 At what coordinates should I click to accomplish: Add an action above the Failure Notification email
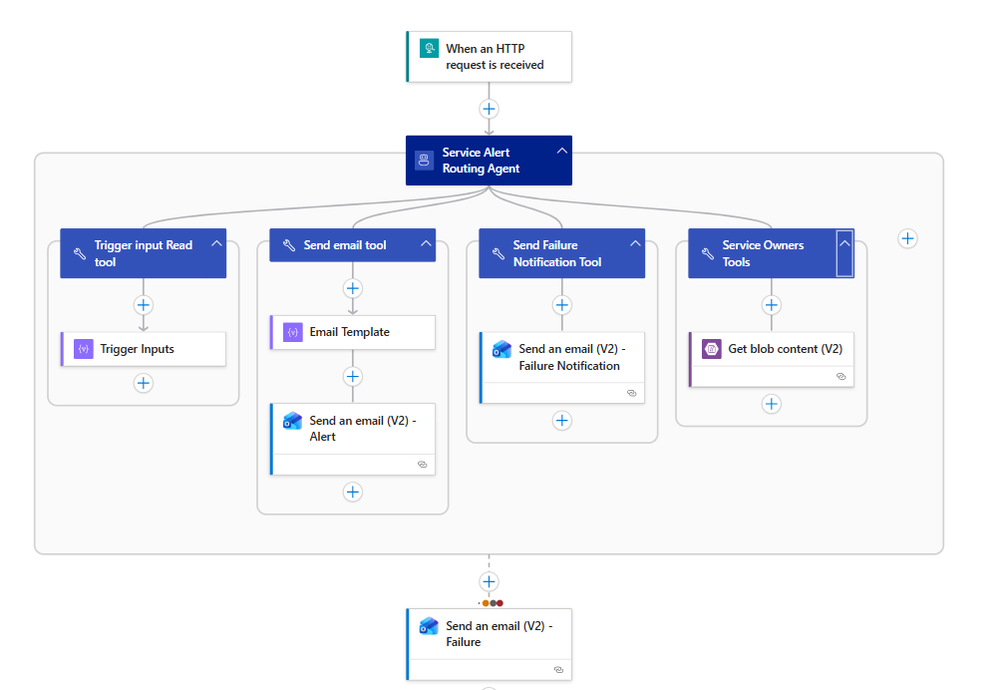(x=562, y=305)
